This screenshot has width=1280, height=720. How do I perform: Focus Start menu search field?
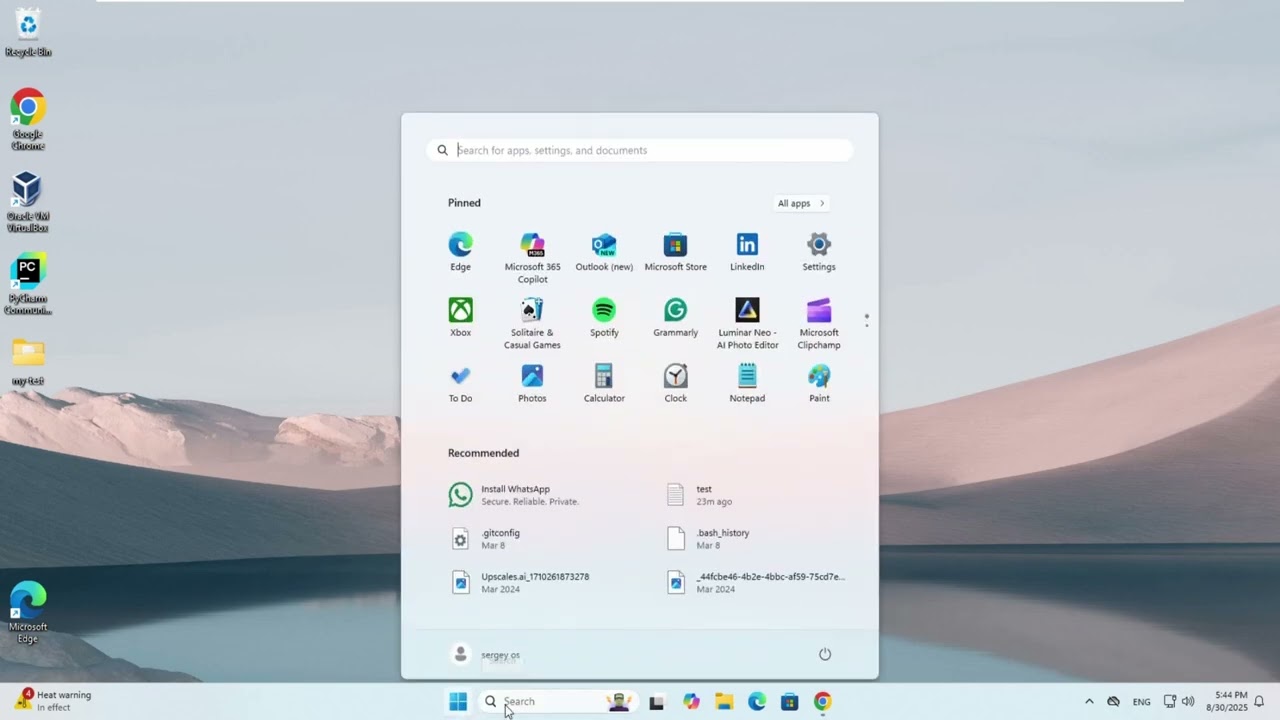(x=640, y=150)
